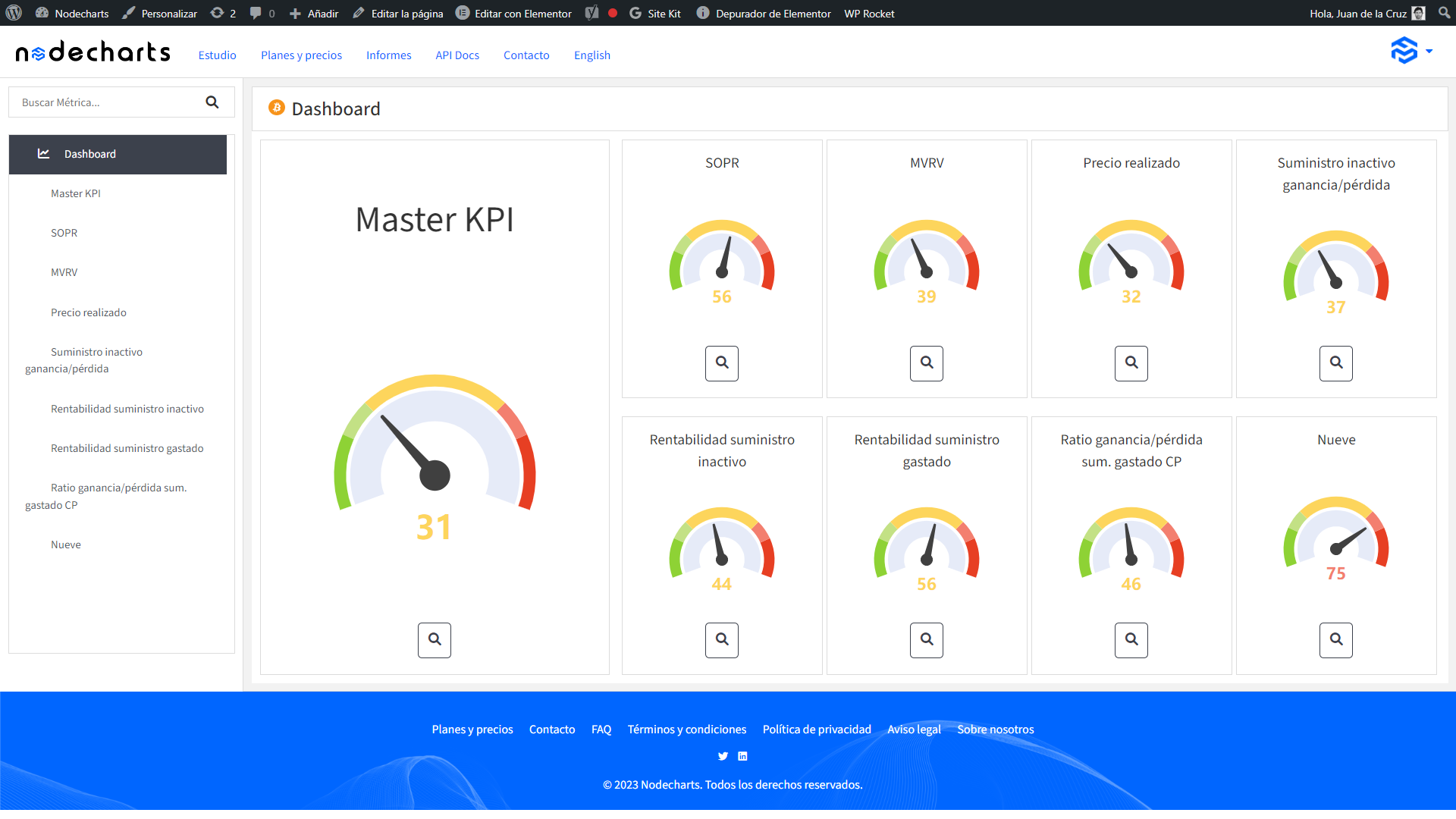Switch site language to English
The width and height of the screenshot is (1456, 819).
[x=592, y=55]
